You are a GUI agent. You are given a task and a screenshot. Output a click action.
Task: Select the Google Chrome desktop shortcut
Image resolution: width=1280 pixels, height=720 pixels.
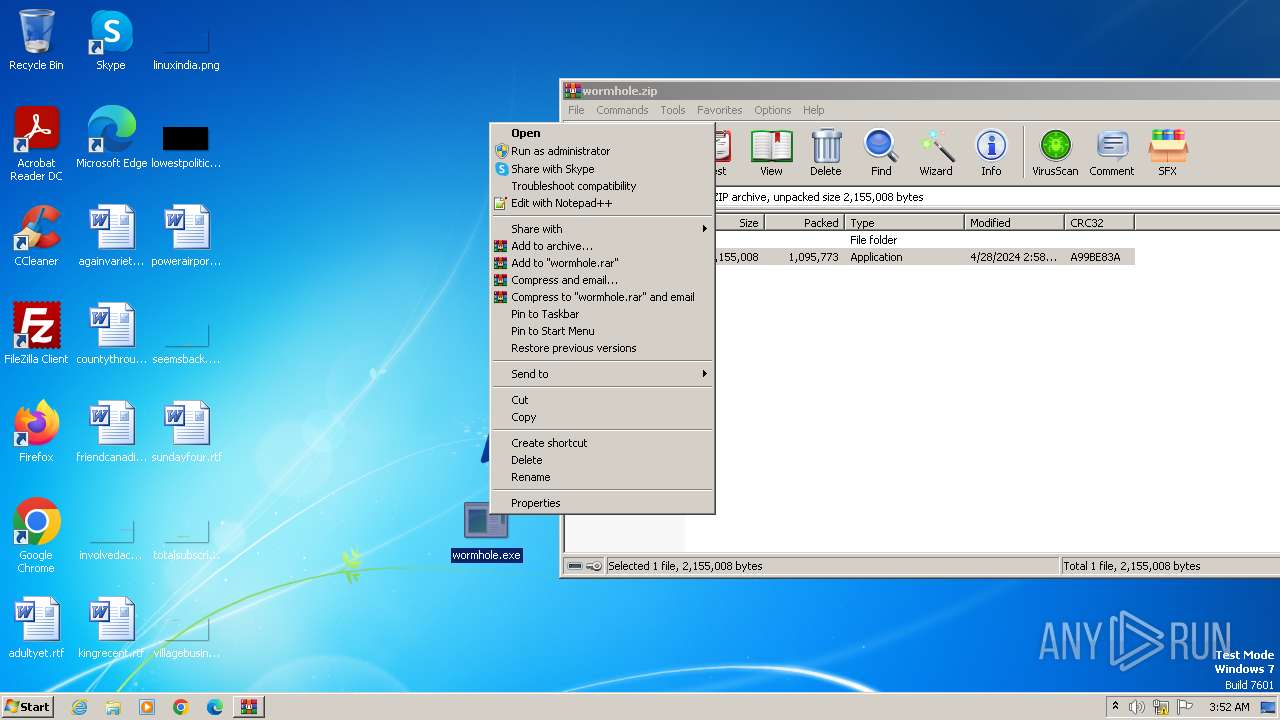click(36, 536)
